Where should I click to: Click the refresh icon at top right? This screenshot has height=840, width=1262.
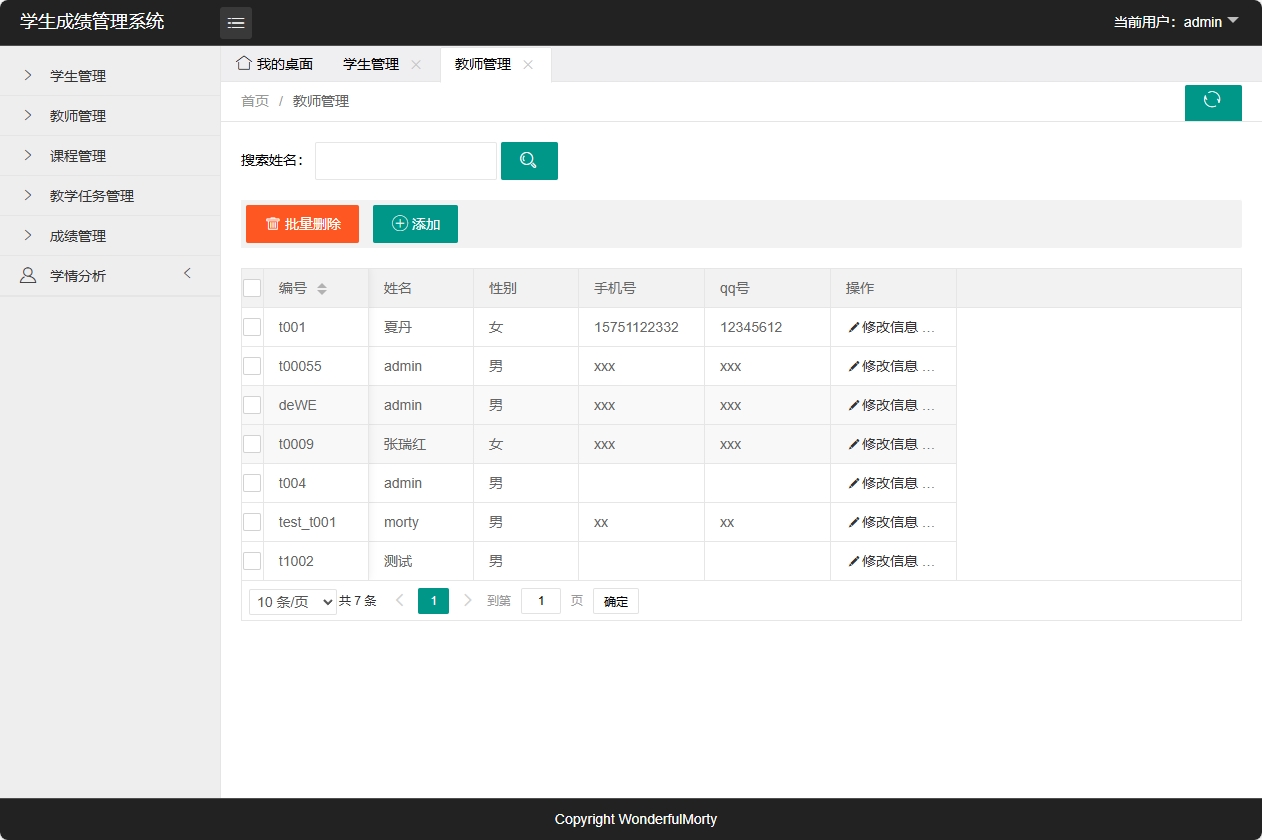point(1212,102)
